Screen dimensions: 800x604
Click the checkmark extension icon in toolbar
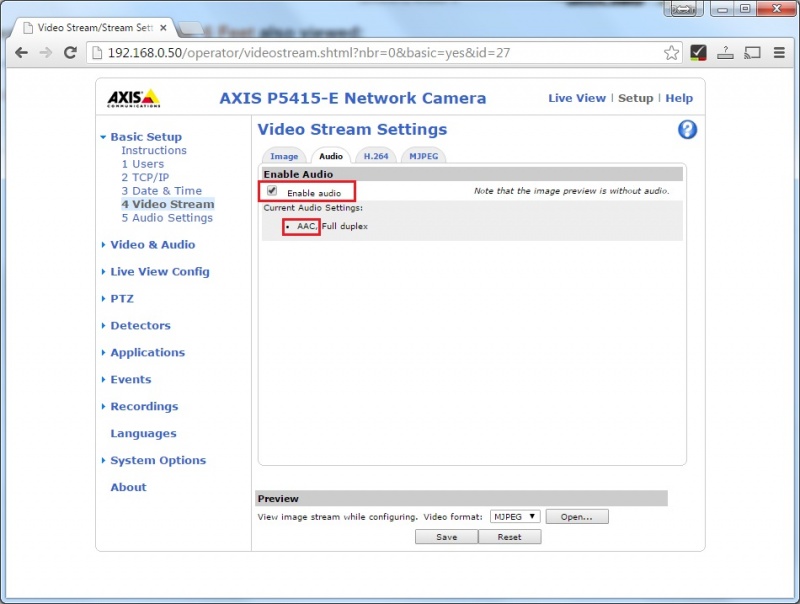tap(698, 53)
